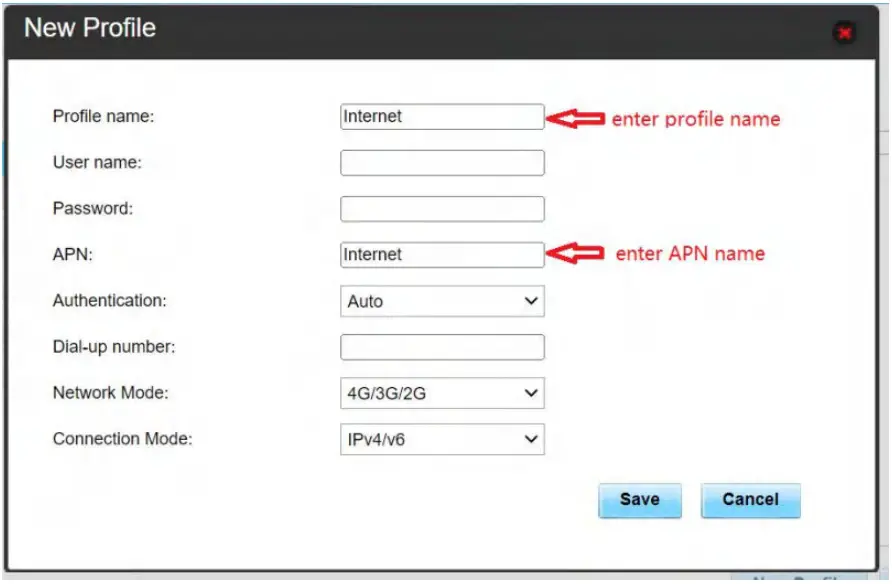
Task: Click the Dial-up number input field
Action: (x=442, y=347)
